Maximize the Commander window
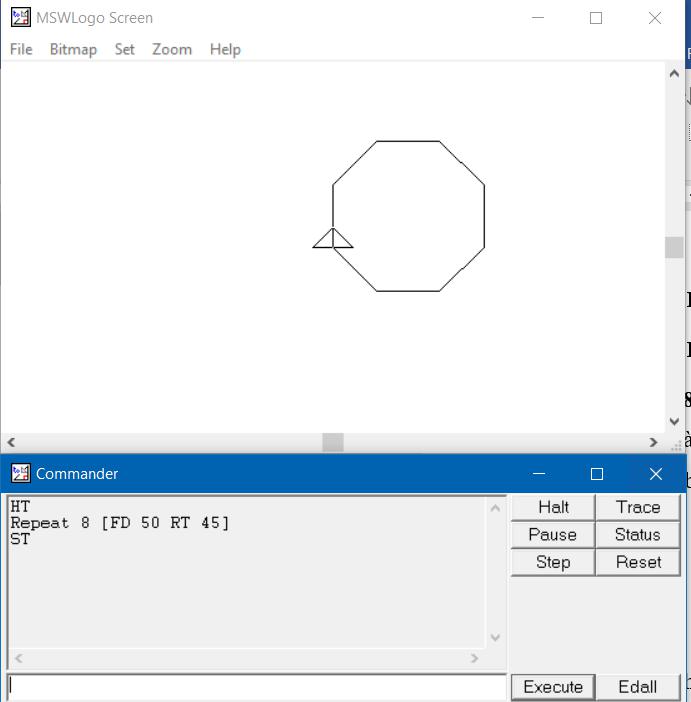This screenshot has width=691, height=702. pyautogui.click(x=597, y=474)
